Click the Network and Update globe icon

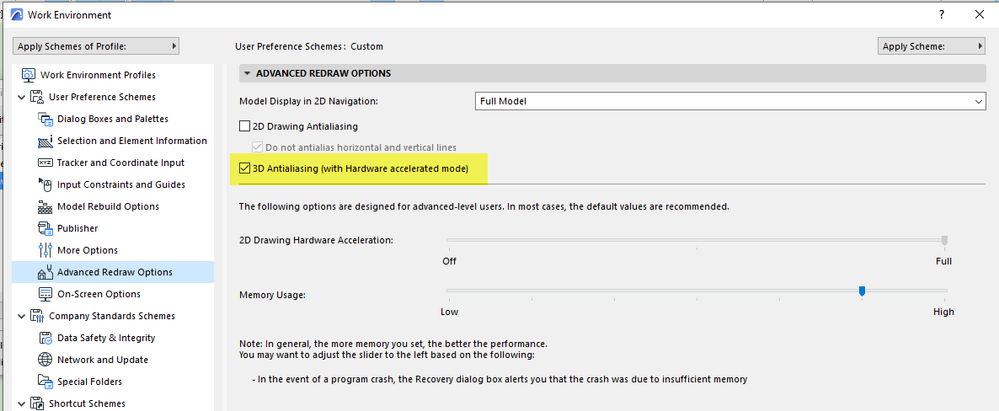[x=45, y=360]
